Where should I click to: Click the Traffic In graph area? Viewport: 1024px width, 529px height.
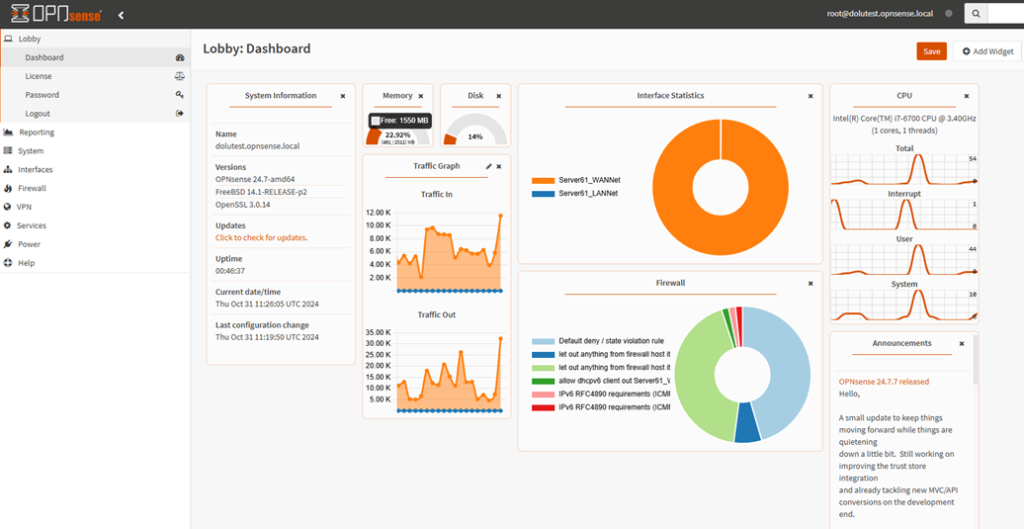[x=449, y=251]
